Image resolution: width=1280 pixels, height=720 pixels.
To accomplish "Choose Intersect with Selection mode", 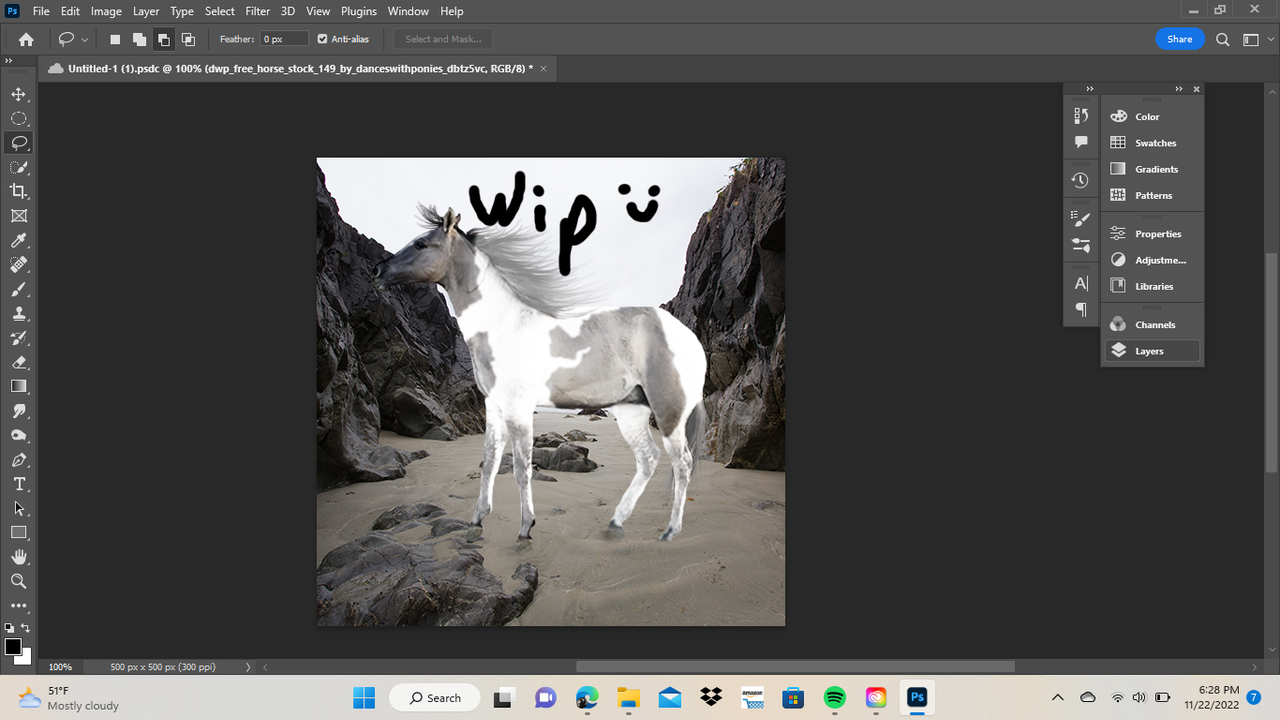I will point(188,39).
